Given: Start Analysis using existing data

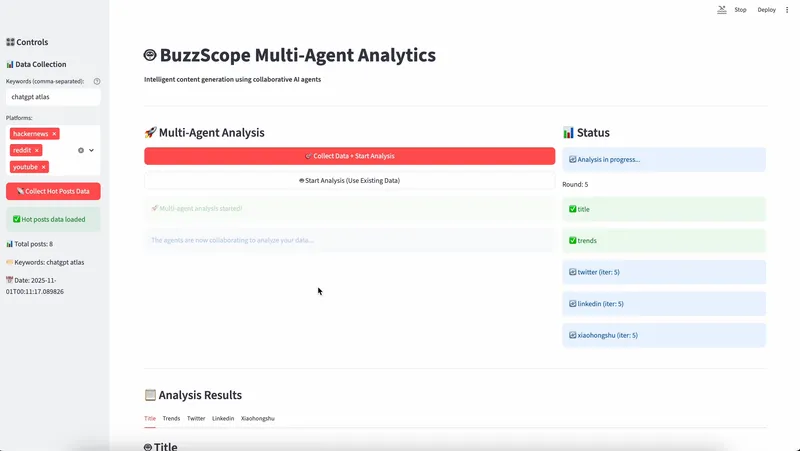Looking at the screenshot, I should [x=349, y=181].
